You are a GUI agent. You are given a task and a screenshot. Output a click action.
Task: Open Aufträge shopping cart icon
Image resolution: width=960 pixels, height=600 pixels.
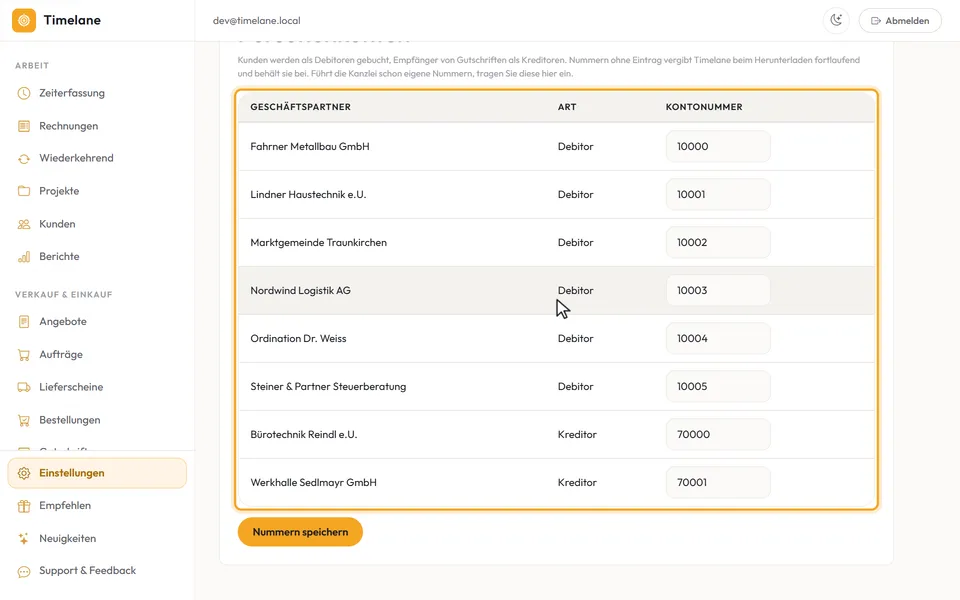point(24,354)
